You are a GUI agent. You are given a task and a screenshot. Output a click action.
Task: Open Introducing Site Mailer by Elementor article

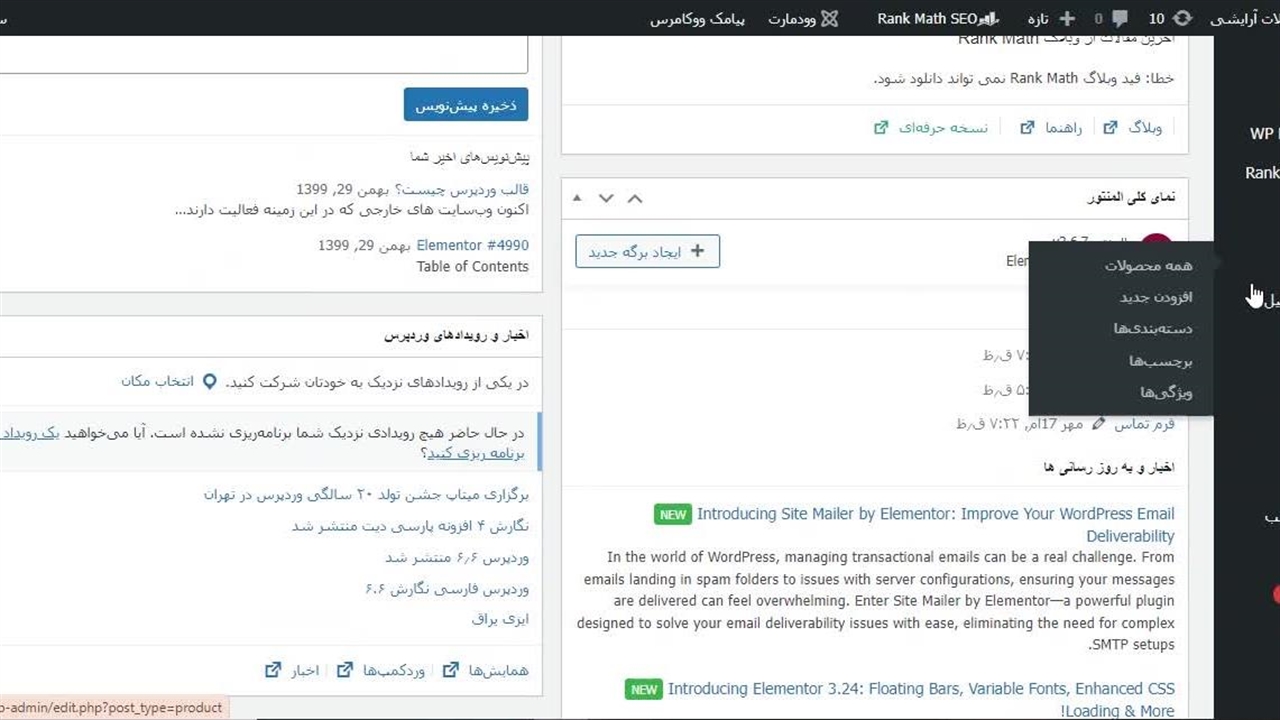(x=935, y=514)
